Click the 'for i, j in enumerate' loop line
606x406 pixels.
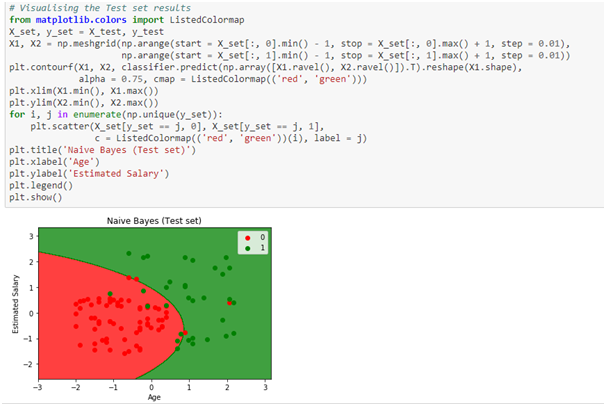click(116, 115)
